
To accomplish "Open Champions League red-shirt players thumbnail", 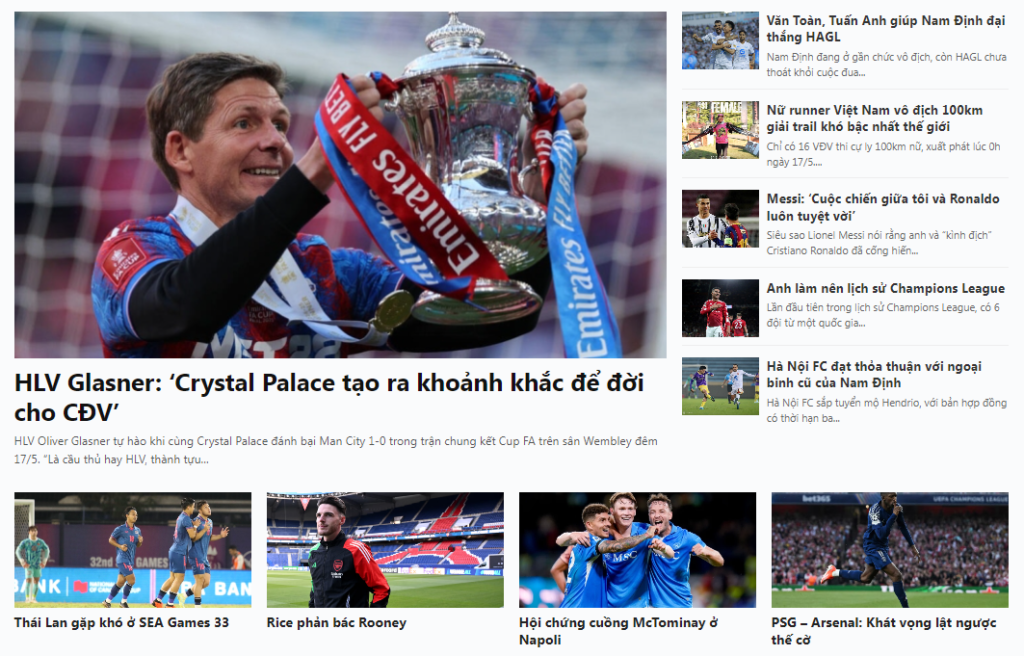I will pos(720,308).
